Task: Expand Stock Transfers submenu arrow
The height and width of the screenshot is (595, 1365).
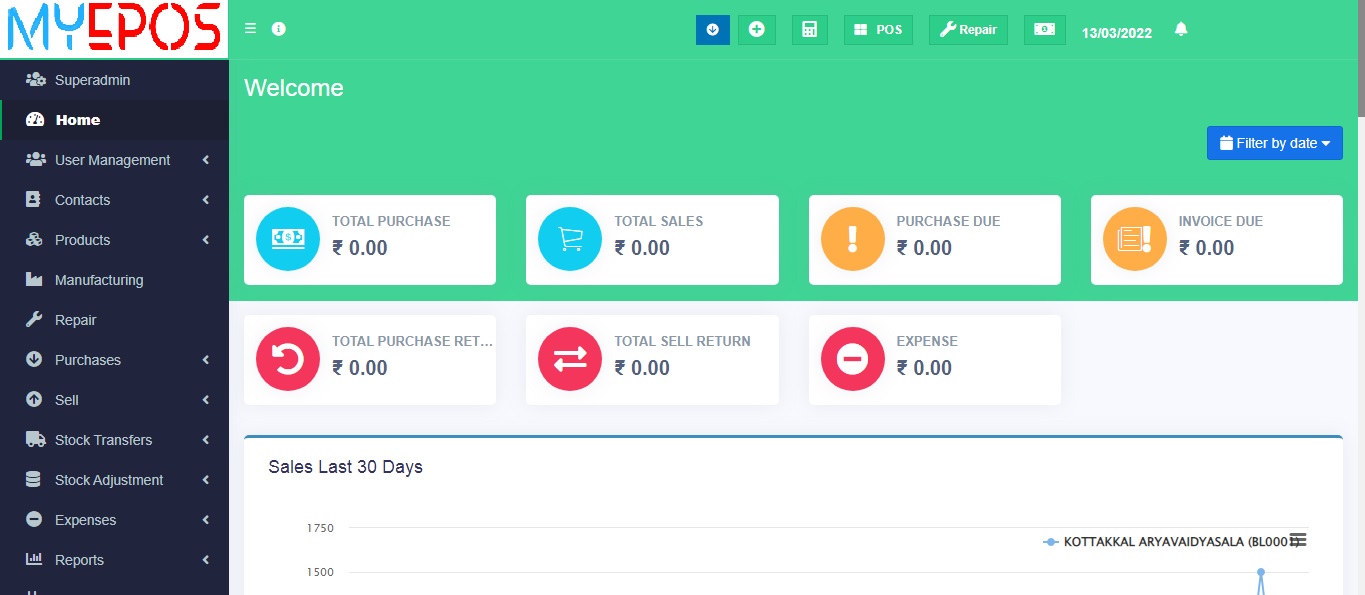Action: coord(205,440)
